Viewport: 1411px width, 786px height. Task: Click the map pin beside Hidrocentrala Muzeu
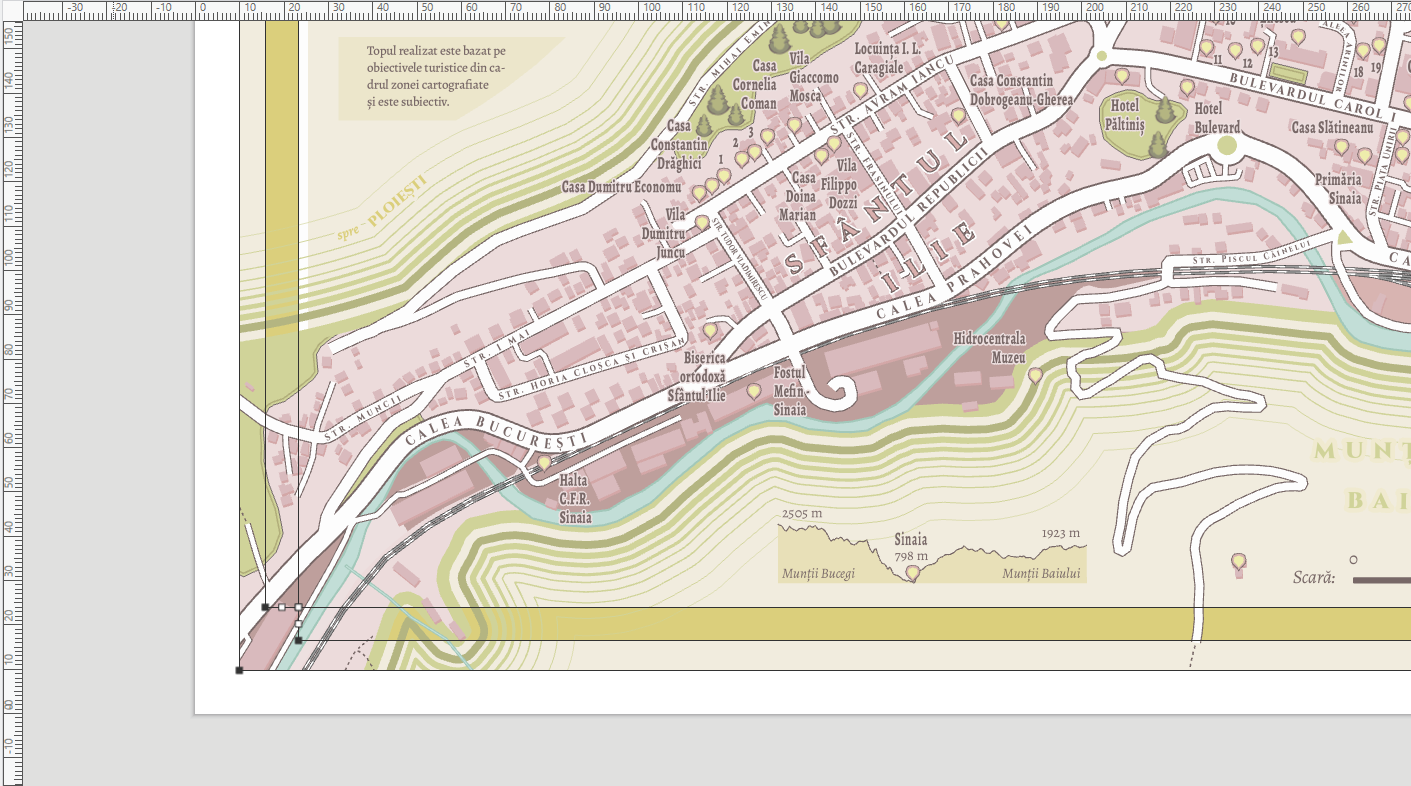(x=1035, y=375)
